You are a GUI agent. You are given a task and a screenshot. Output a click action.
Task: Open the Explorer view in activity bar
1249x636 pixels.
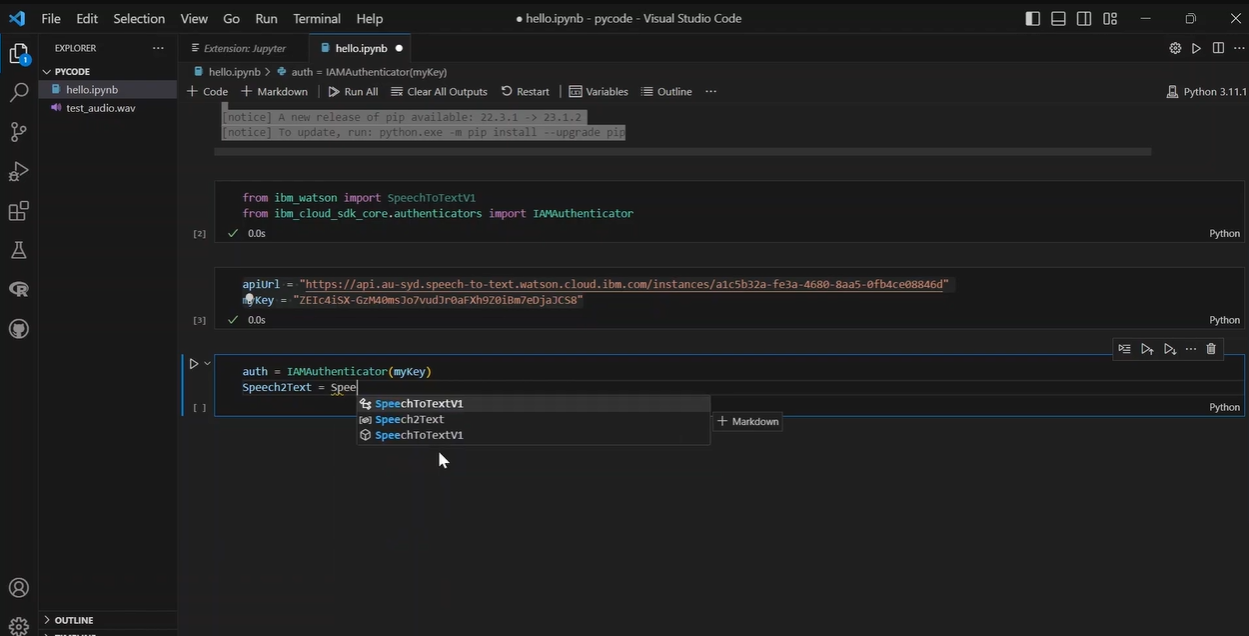click(x=18, y=55)
